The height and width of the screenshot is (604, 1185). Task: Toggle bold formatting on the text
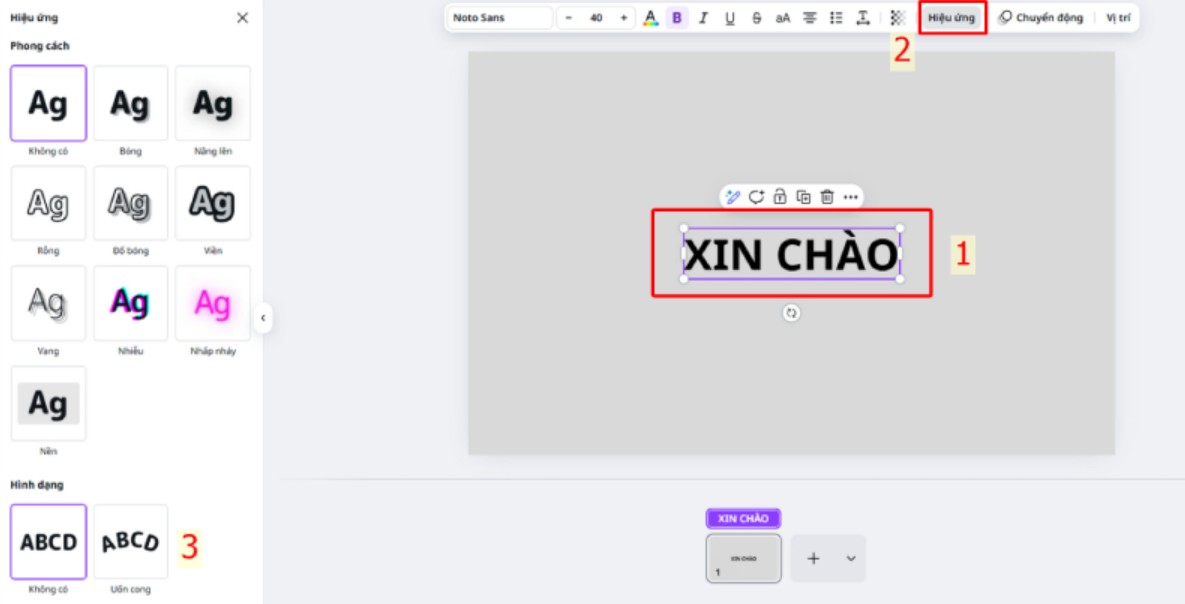click(677, 18)
